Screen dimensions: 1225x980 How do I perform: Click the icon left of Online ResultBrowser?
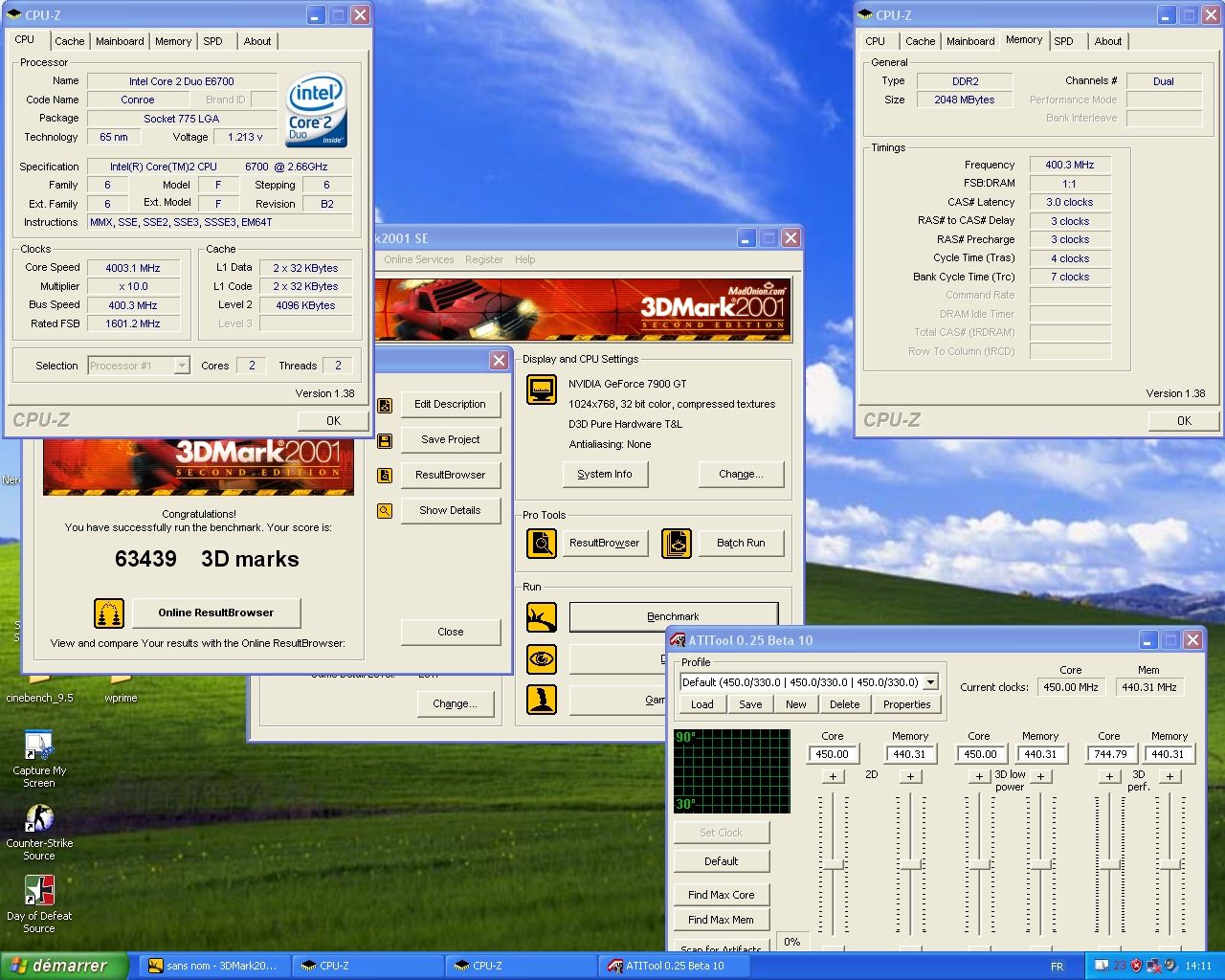[109, 613]
